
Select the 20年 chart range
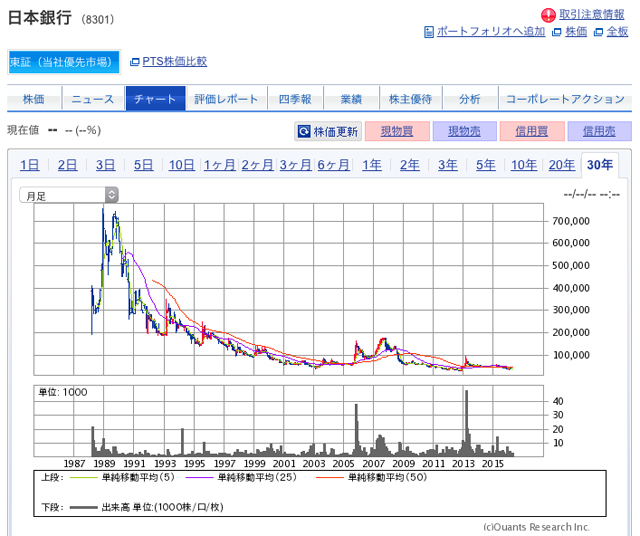562,165
